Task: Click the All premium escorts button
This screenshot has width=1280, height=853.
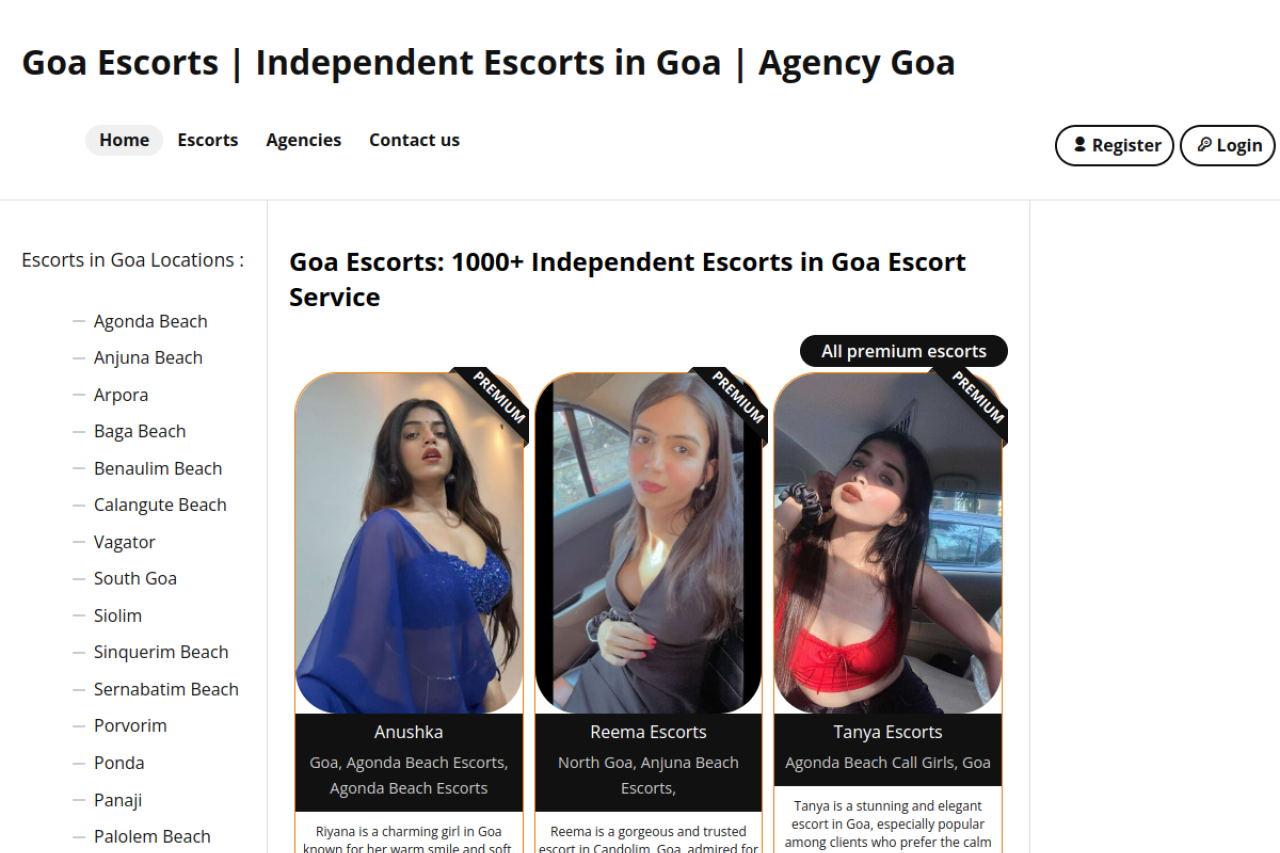Action: (904, 351)
